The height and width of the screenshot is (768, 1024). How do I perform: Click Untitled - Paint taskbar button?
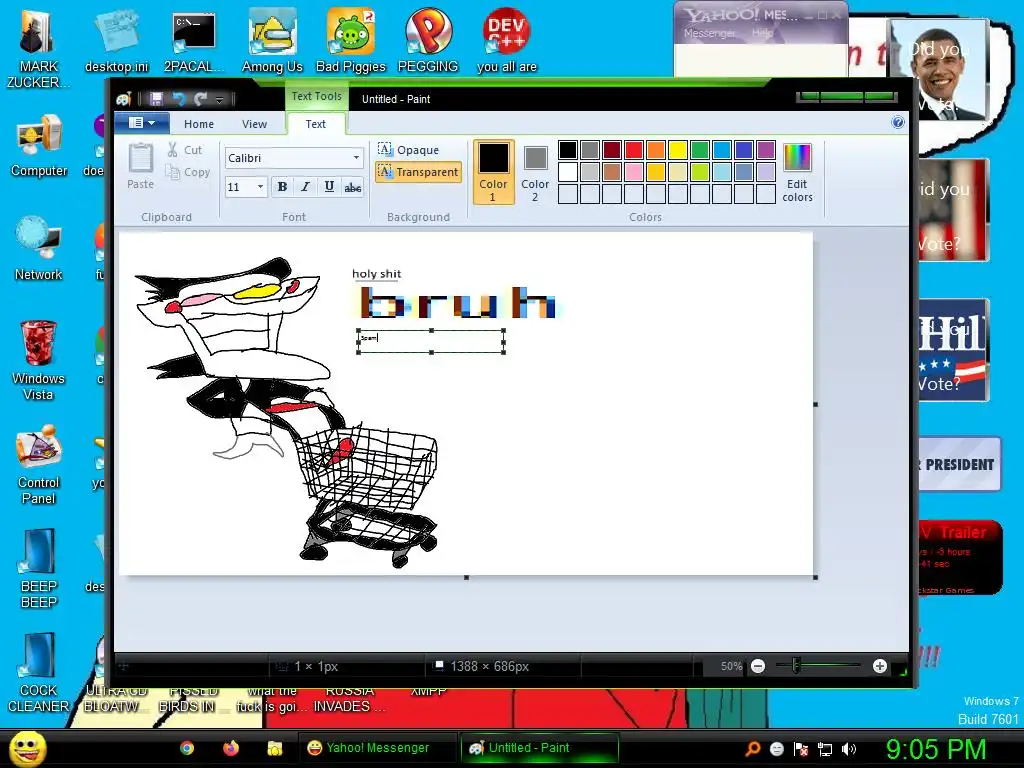point(539,748)
